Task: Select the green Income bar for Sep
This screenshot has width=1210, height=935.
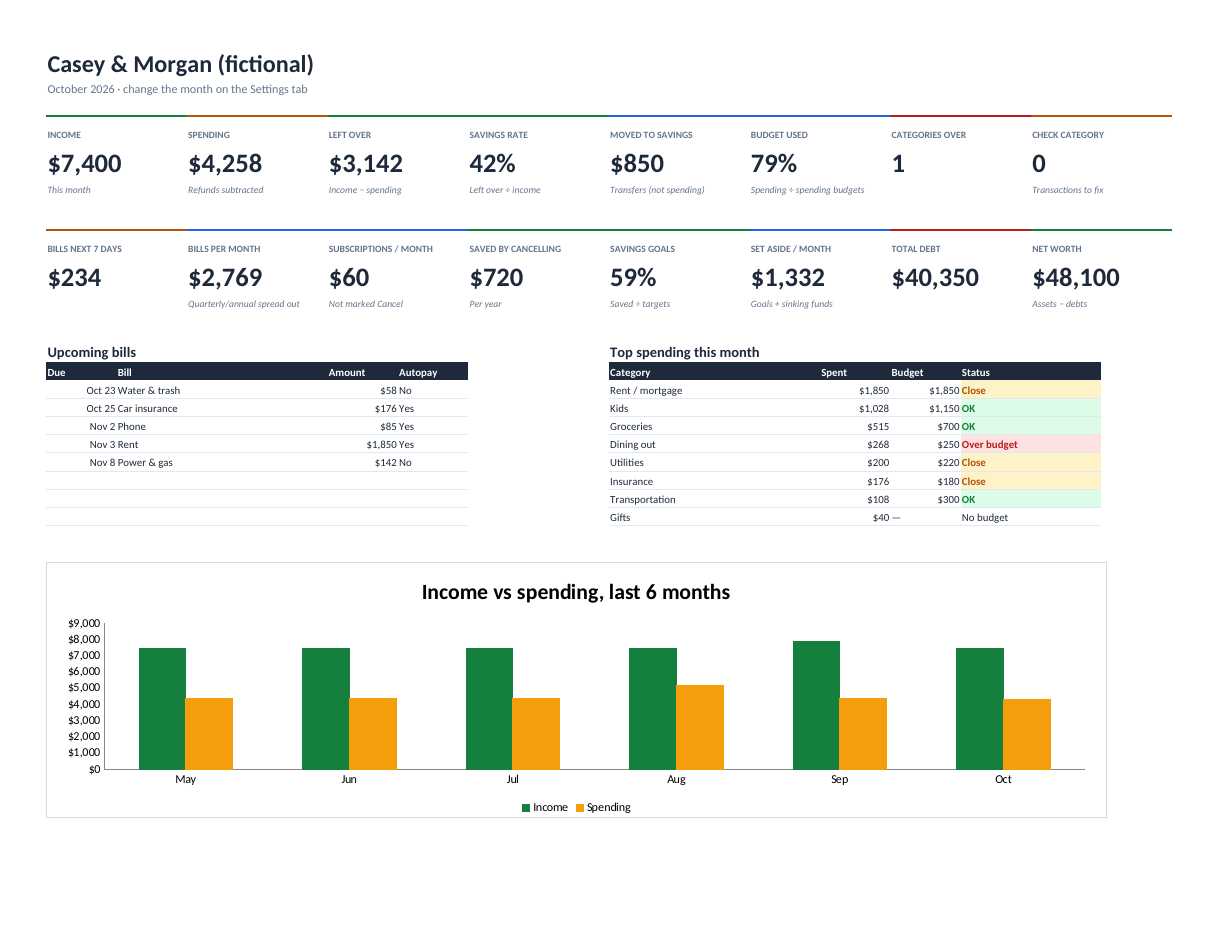Action: pyautogui.click(x=816, y=705)
